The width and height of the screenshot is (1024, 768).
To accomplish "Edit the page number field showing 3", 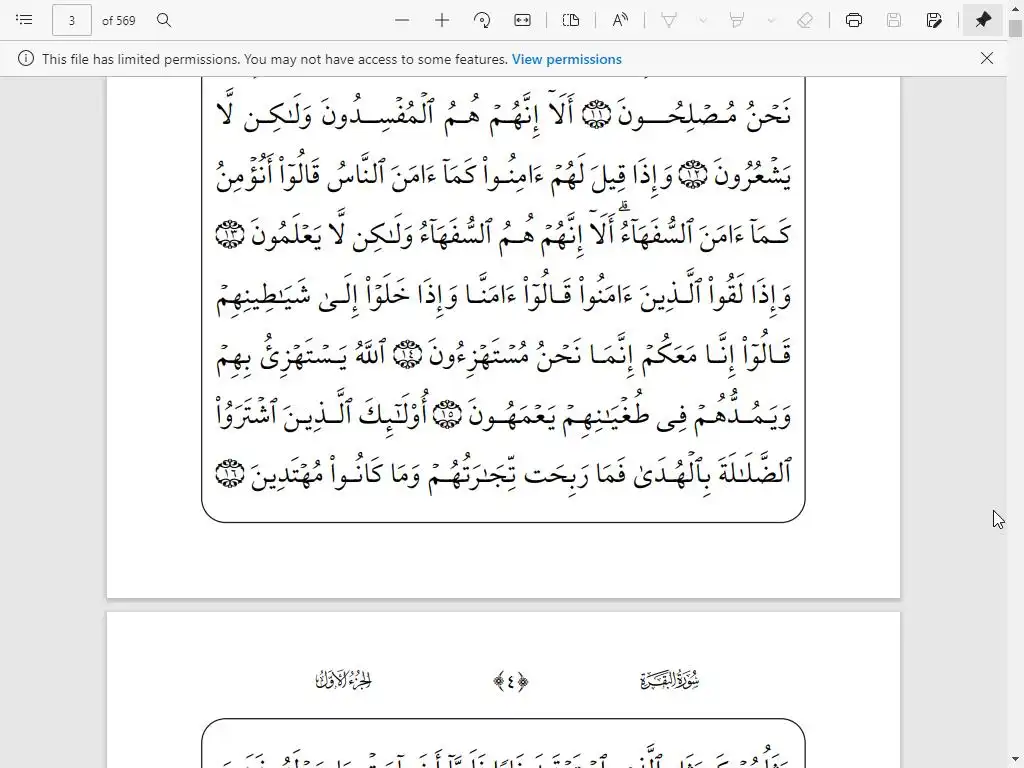I will click(x=72, y=20).
